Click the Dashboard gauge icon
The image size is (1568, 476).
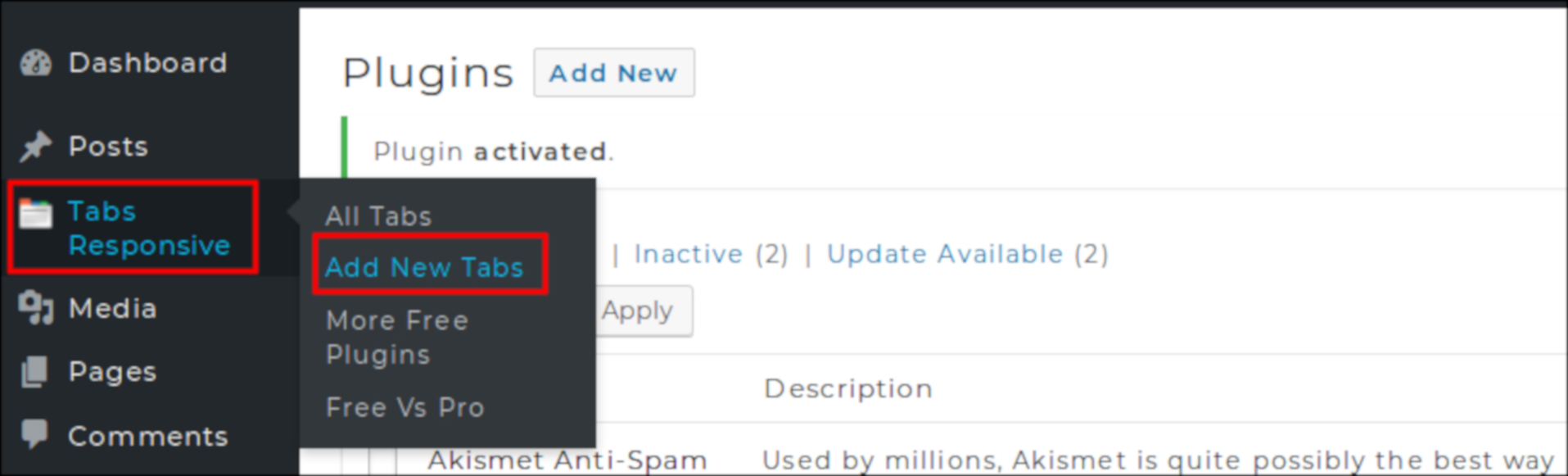[x=35, y=62]
